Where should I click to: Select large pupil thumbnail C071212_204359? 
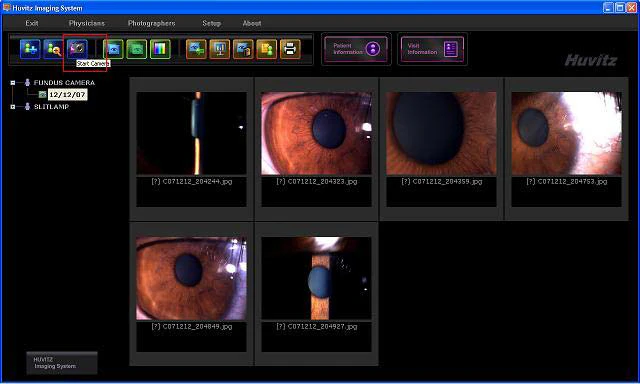tap(441, 133)
